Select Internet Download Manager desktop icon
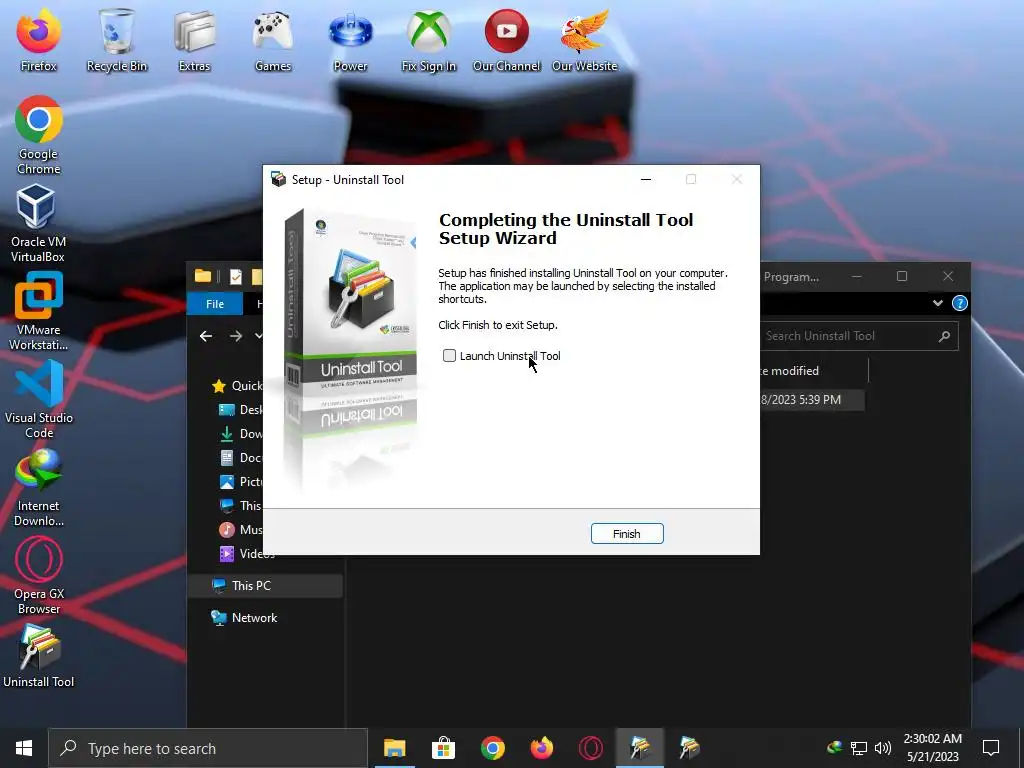Viewport: 1024px width, 768px height. (39, 487)
